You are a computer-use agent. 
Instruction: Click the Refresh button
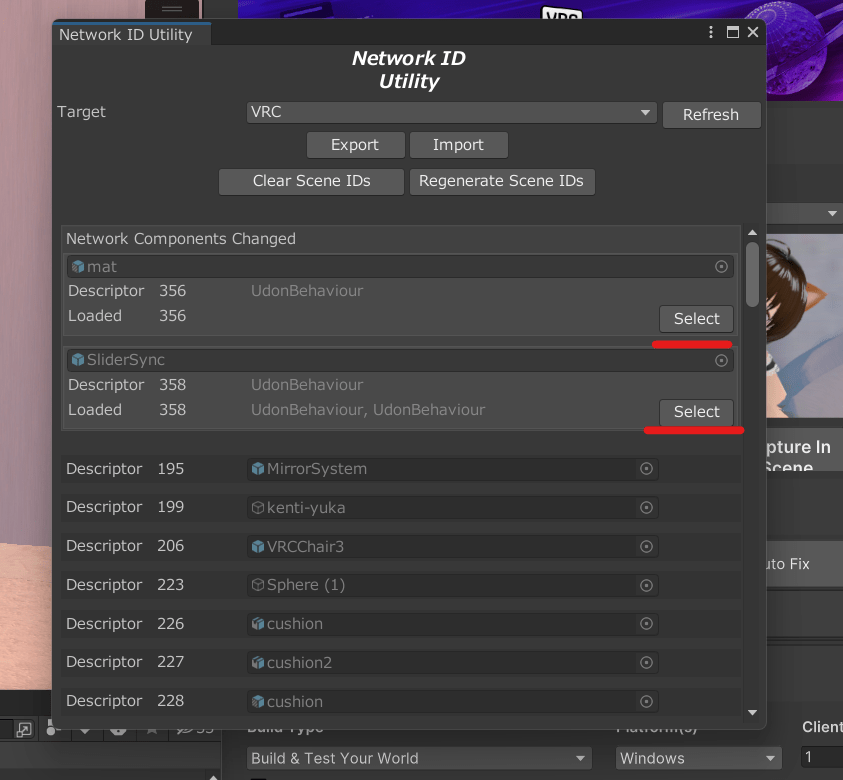[x=710, y=115]
